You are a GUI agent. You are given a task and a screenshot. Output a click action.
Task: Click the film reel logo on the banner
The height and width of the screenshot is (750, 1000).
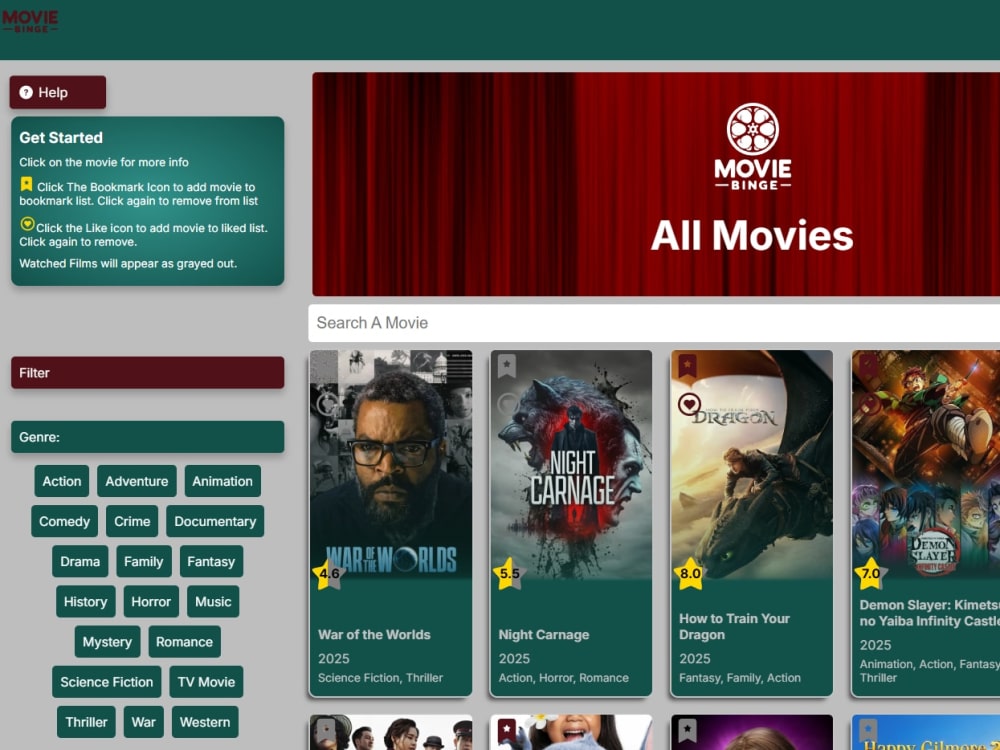pos(753,129)
